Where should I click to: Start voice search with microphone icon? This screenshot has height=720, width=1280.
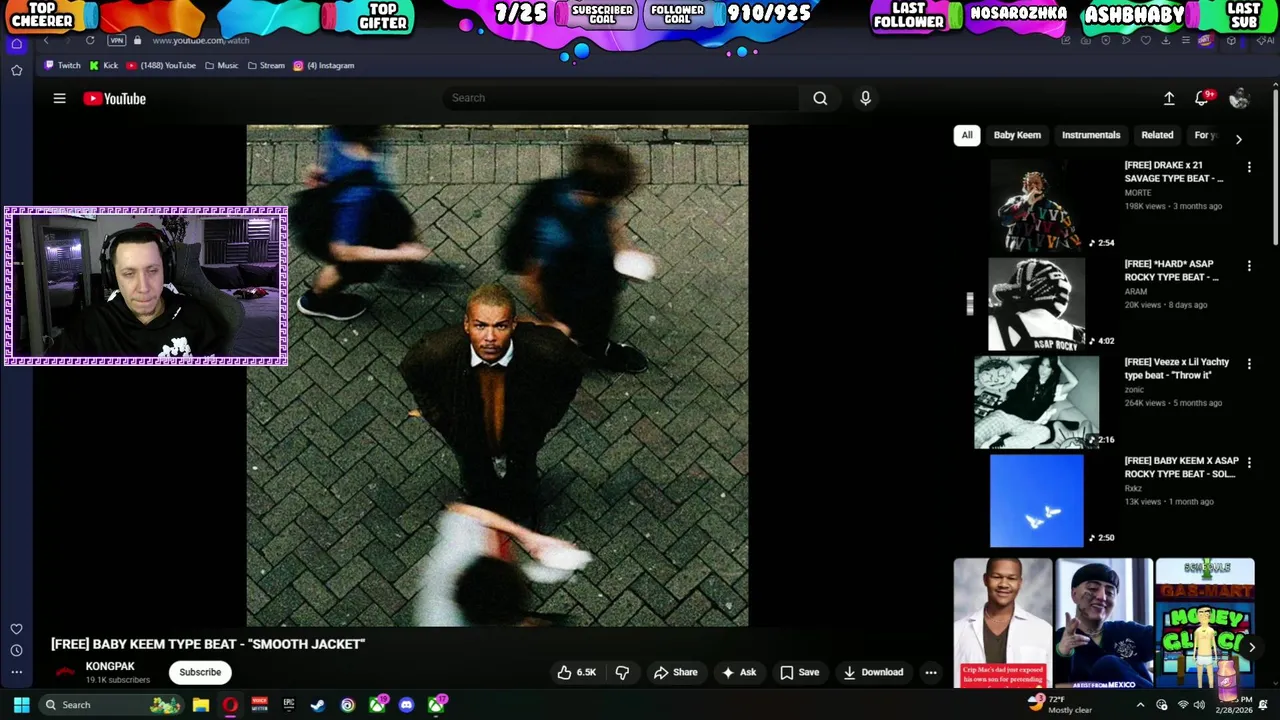865,98
